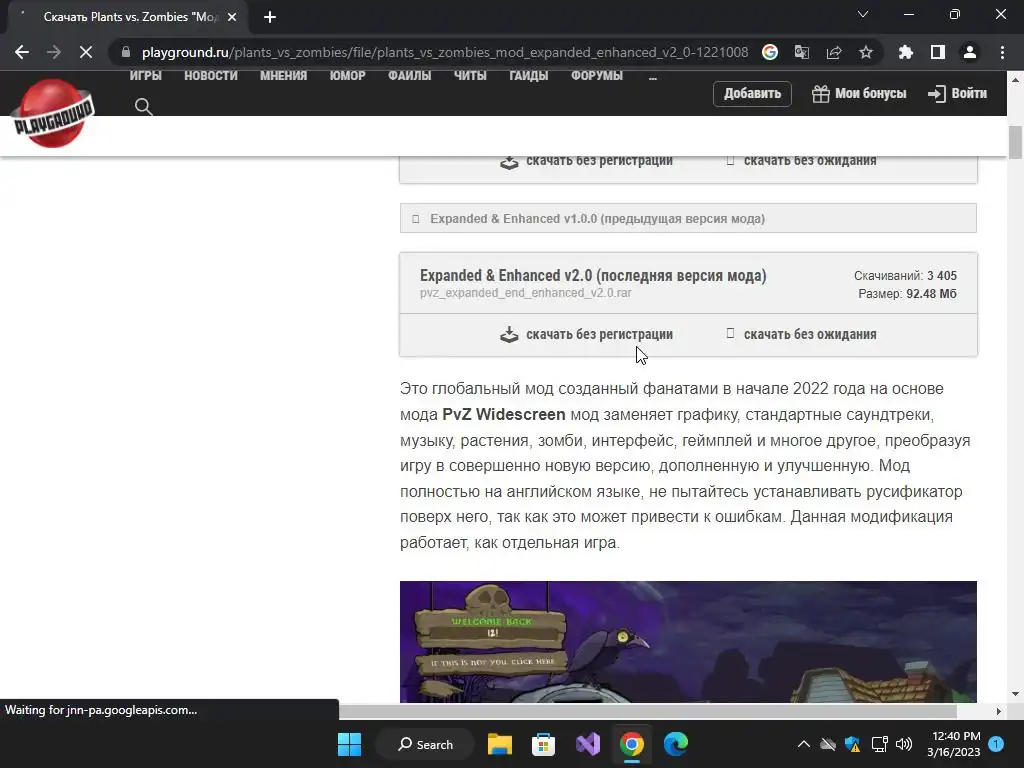Open the ГАЙДЫ menu section
Image resolution: width=1024 pixels, height=768 pixels.
click(529, 76)
